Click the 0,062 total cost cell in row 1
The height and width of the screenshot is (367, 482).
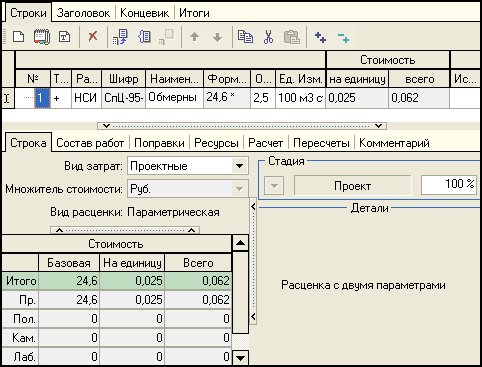coord(419,98)
